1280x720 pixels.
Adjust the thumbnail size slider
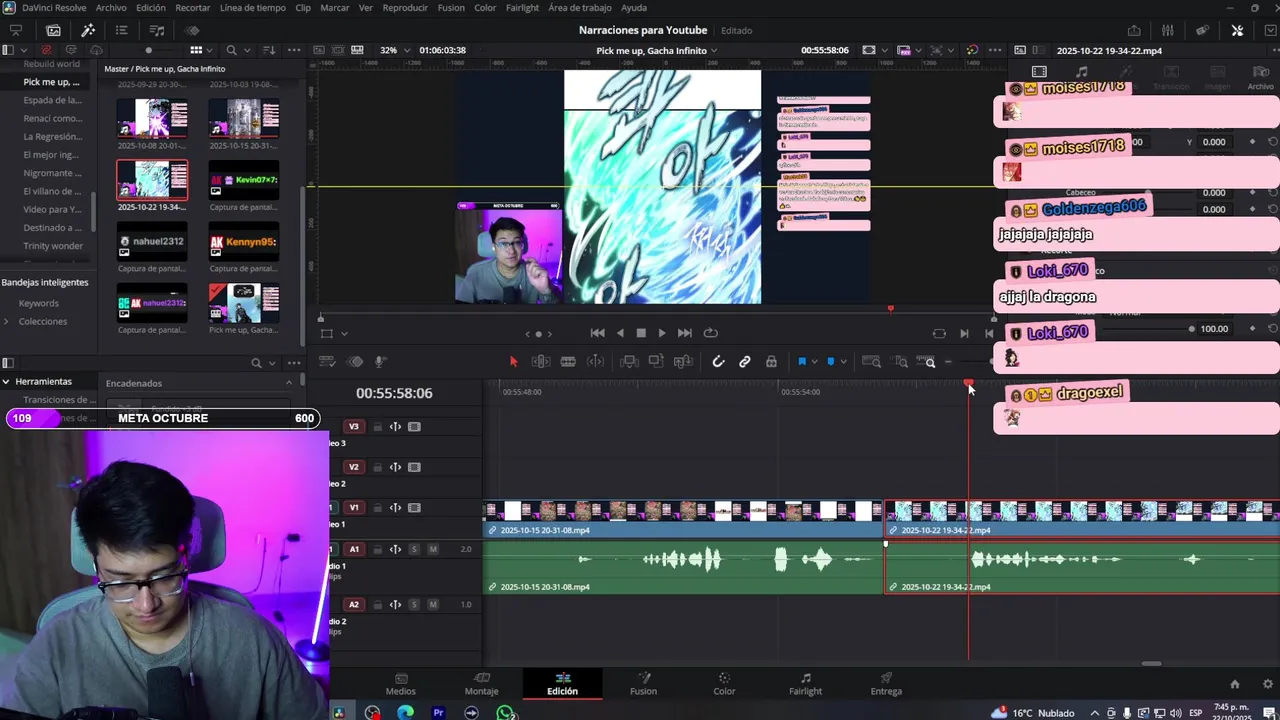pyautogui.click(x=149, y=50)
